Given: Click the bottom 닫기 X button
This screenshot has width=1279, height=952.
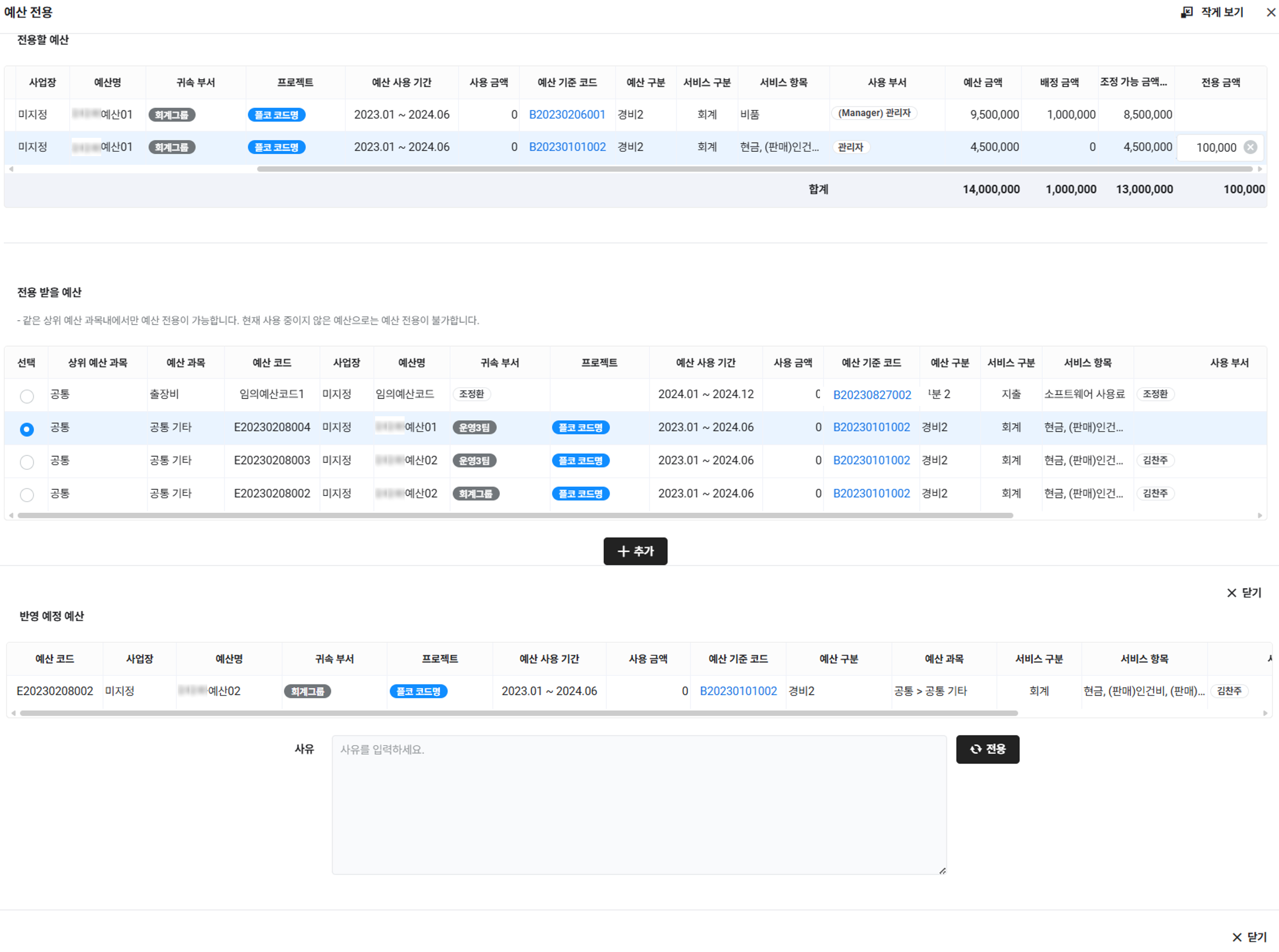Looking at the screenshot, I should (1249, 937).
